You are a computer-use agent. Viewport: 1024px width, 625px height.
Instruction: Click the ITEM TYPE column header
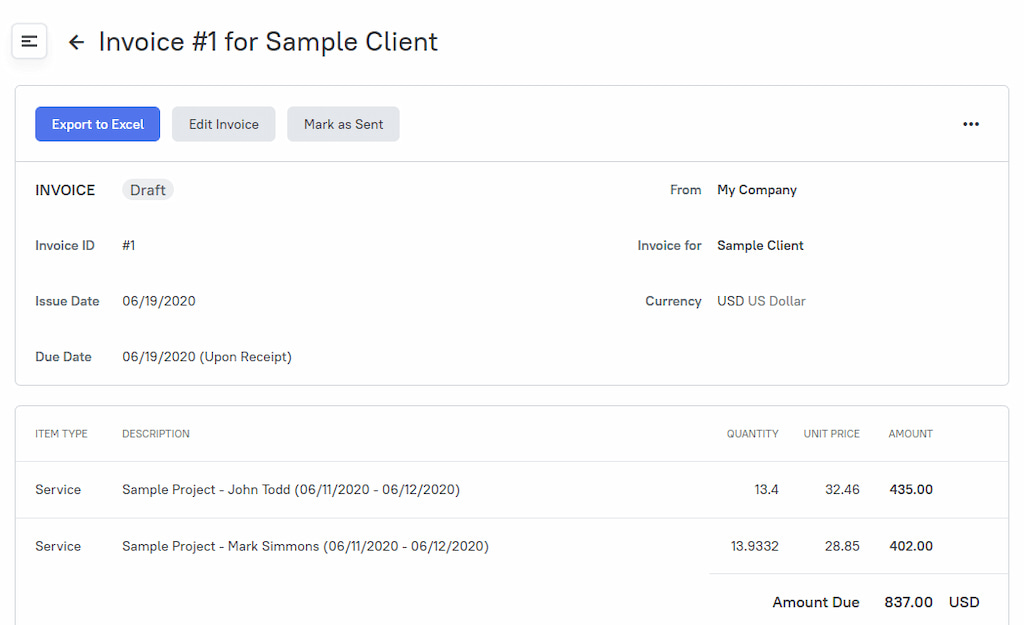coord(61,433)
